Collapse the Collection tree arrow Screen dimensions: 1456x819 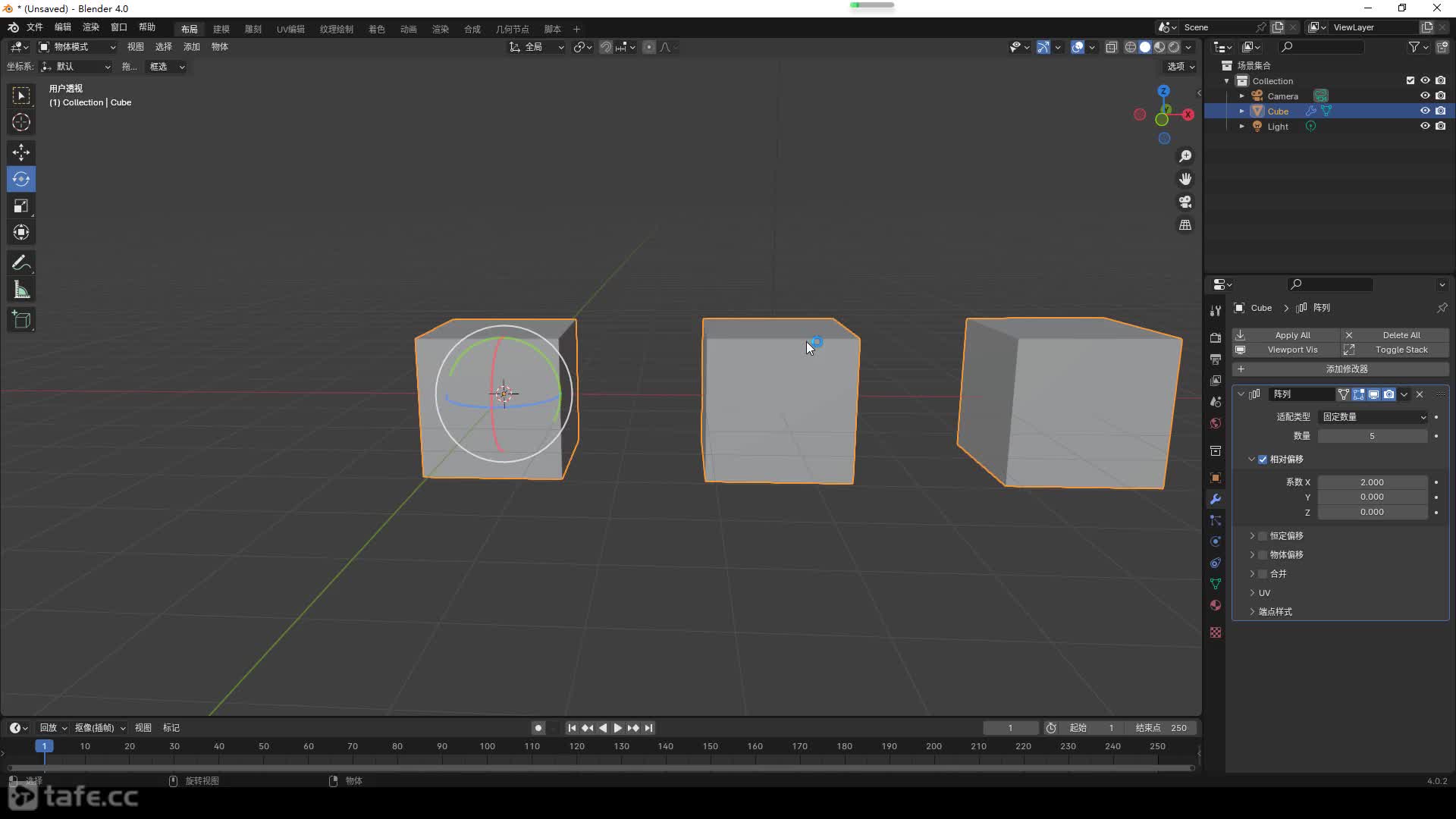[1227, 81]
